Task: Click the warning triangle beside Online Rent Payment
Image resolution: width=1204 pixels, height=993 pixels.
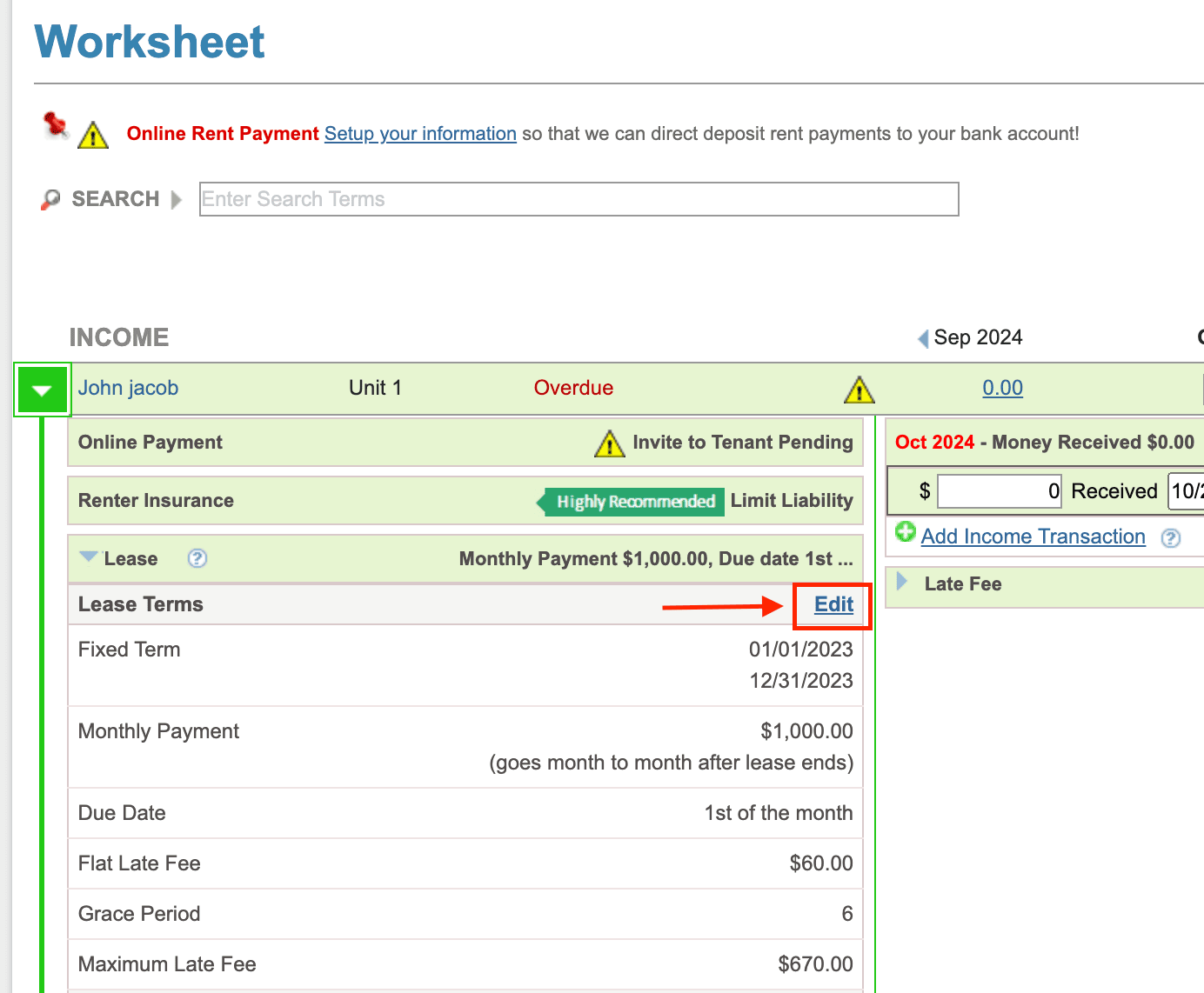Action: (x=93, y=136)
